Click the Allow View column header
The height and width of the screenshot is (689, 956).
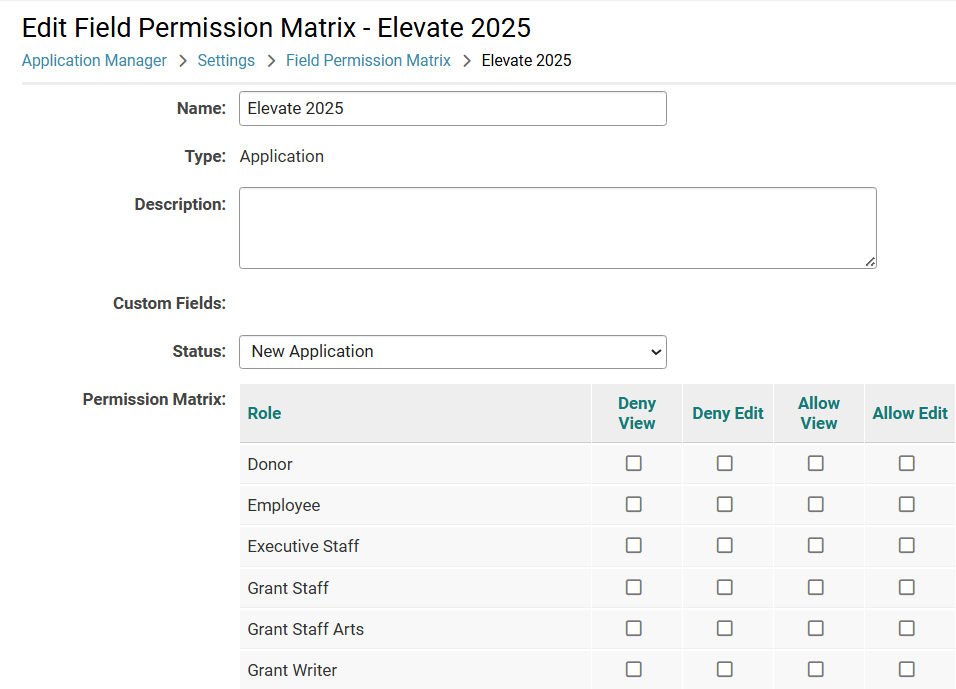pos(819,413)
